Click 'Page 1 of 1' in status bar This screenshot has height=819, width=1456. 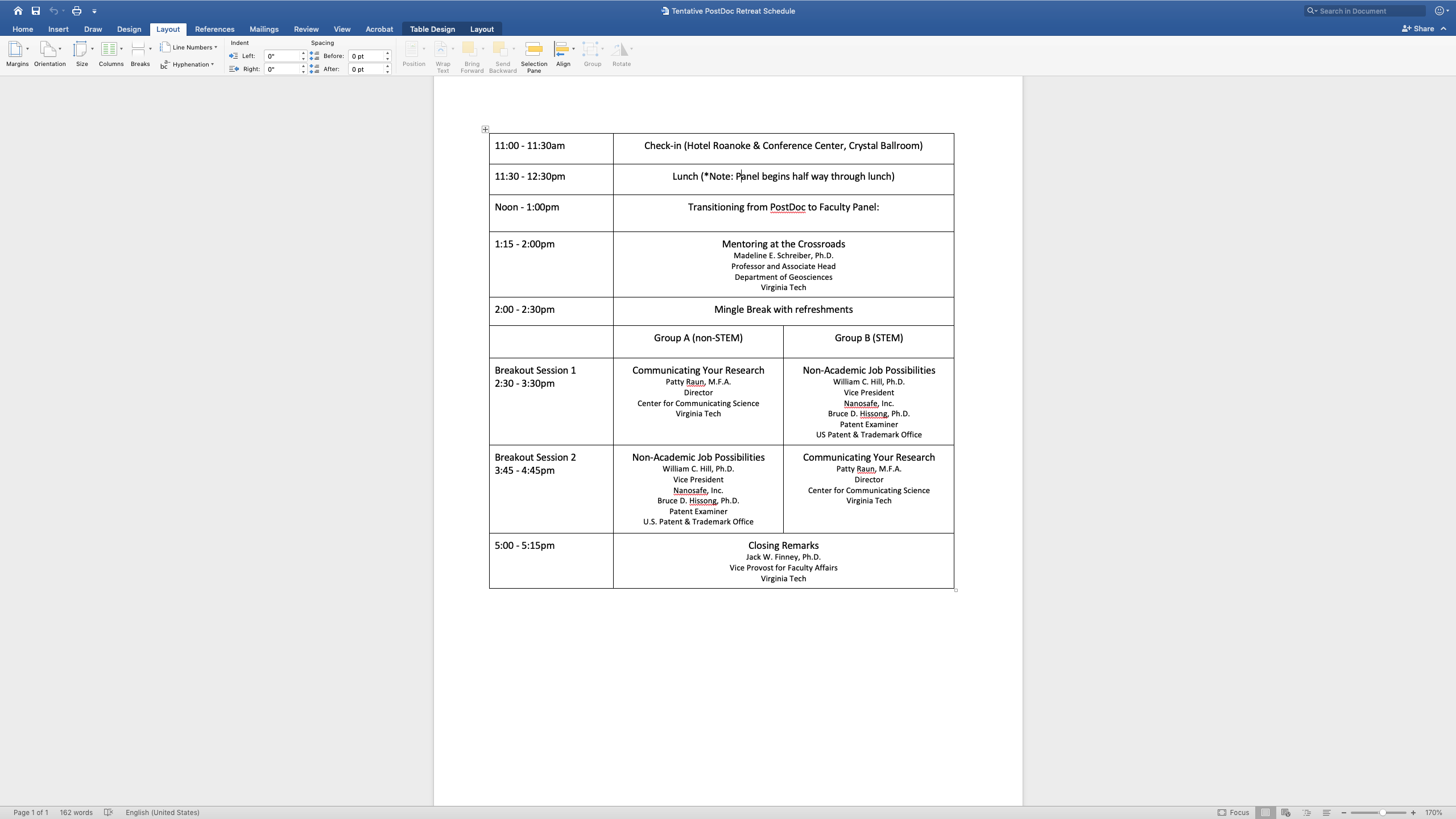pos(31,812)
